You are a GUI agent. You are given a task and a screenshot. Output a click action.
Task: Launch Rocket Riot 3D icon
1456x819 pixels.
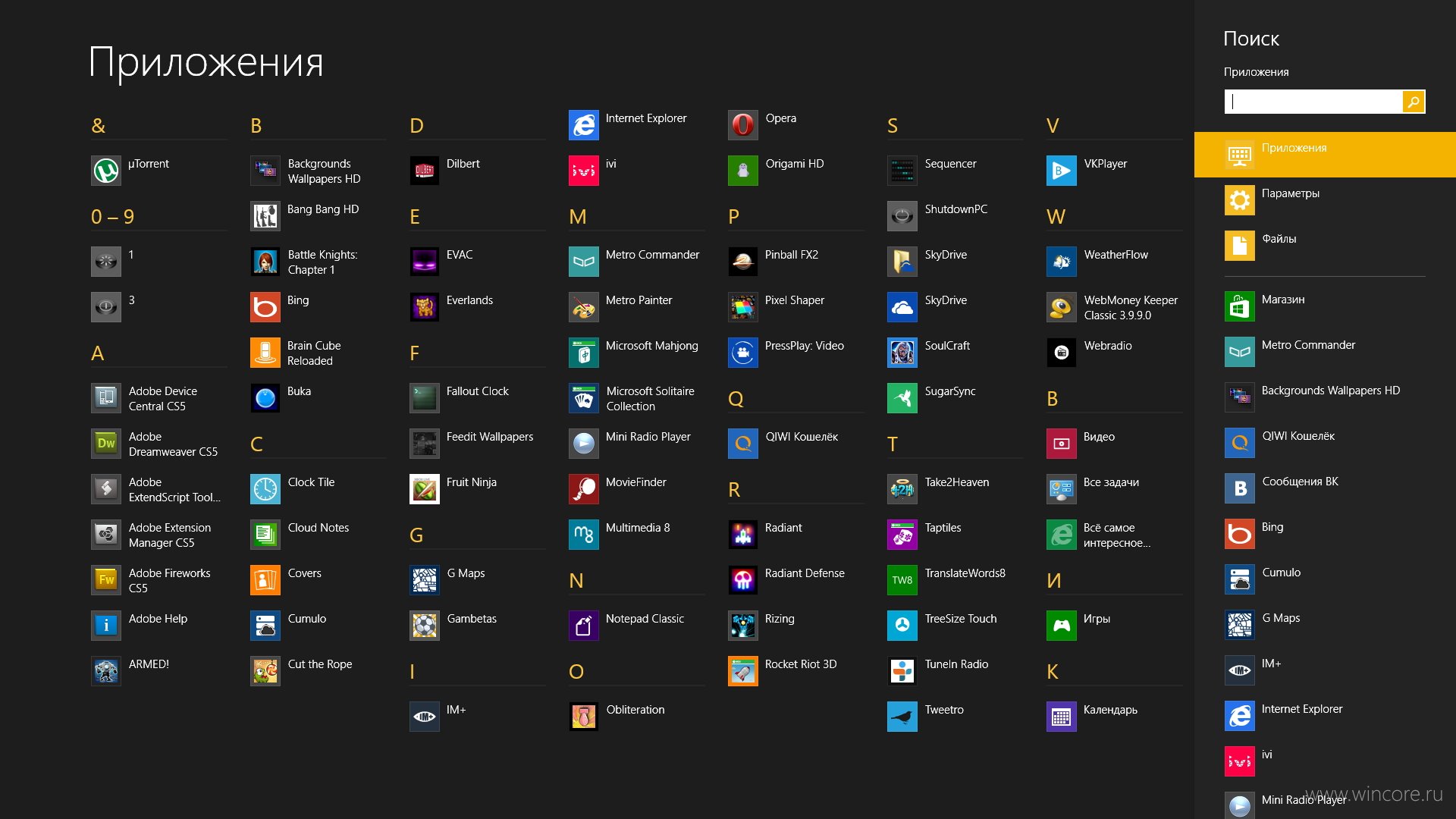tap(743, 671)
